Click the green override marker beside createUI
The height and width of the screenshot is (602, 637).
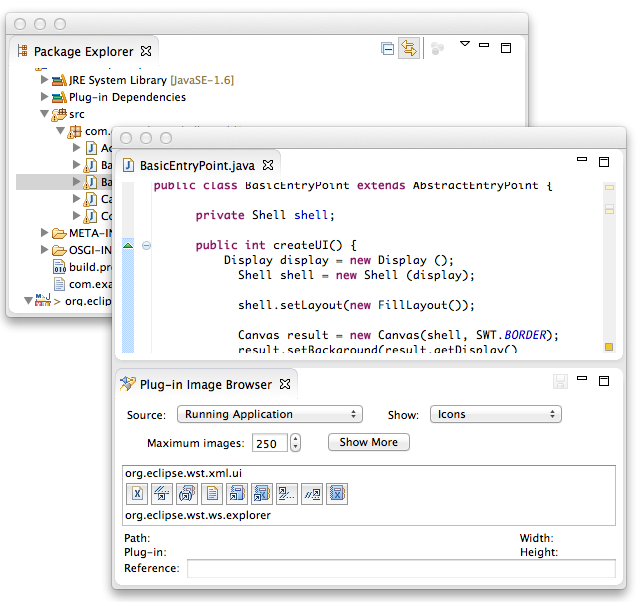pos(128,245)
